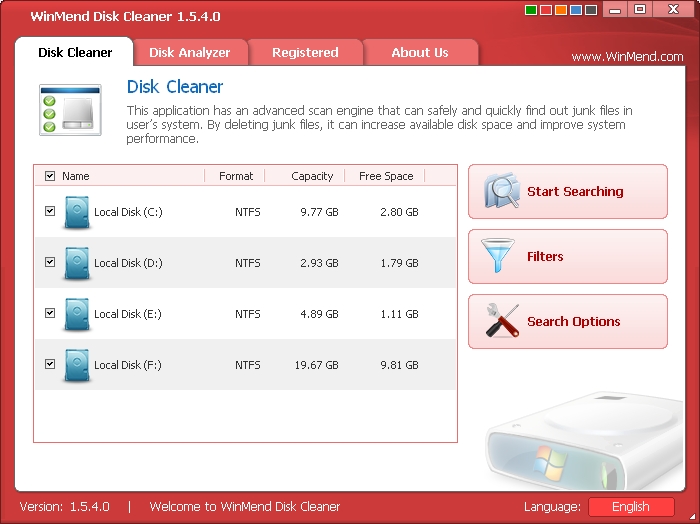The width and height of the screenshot is (700, 524).
Task: Select the red theme color swatch
Action: [x=546, y=10]
